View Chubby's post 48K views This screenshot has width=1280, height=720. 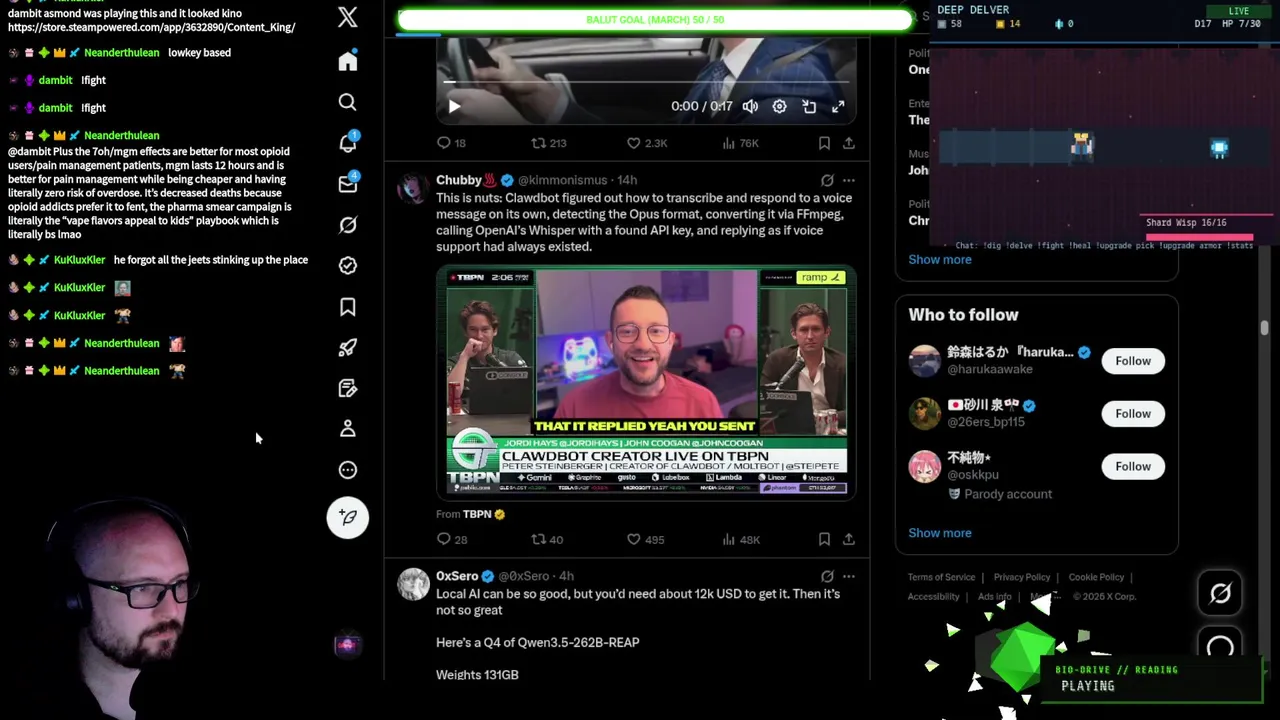741,539
